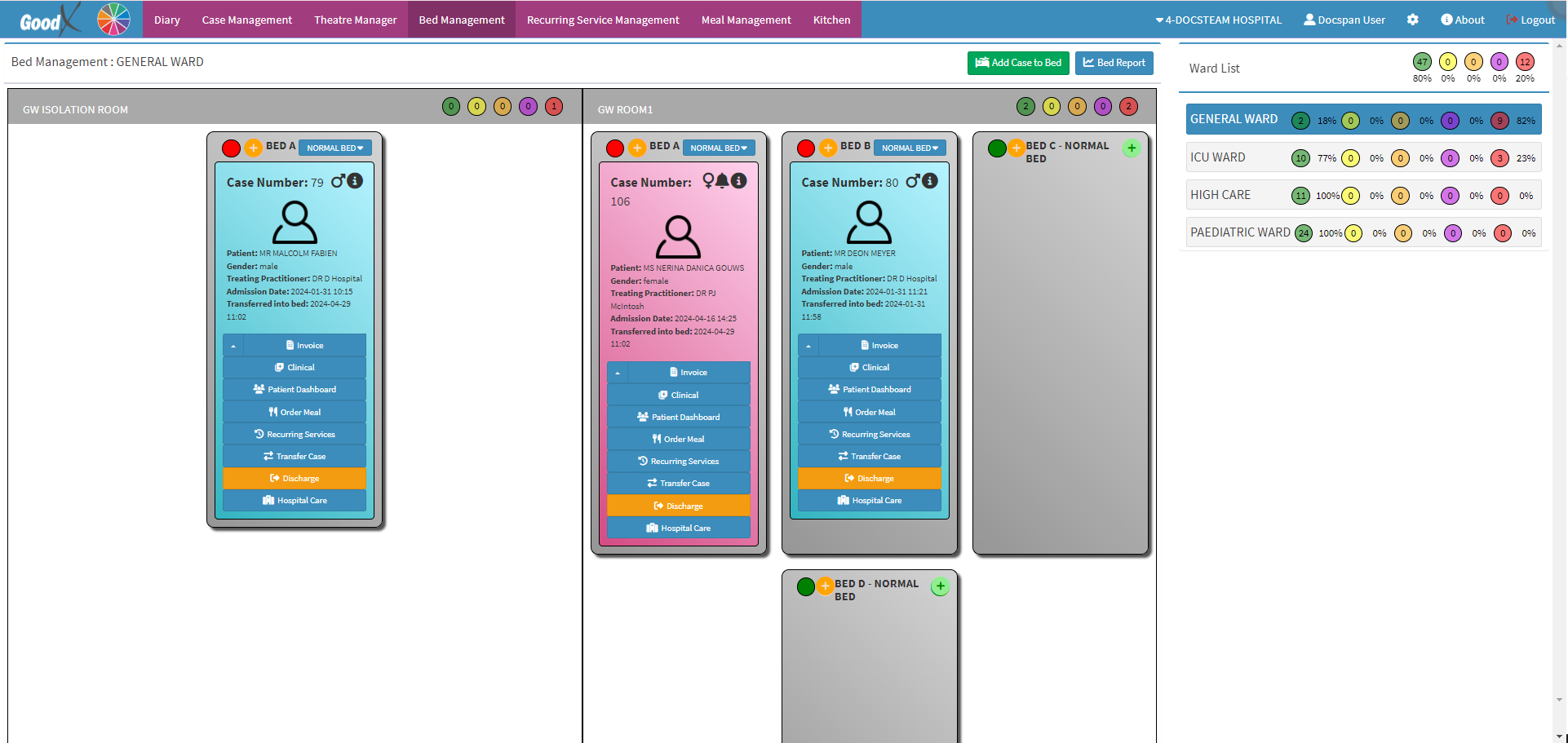
Task: Expand 4-DOCSTEAM HOSPITAL dropdown
Action: (x=1218, y=20)
